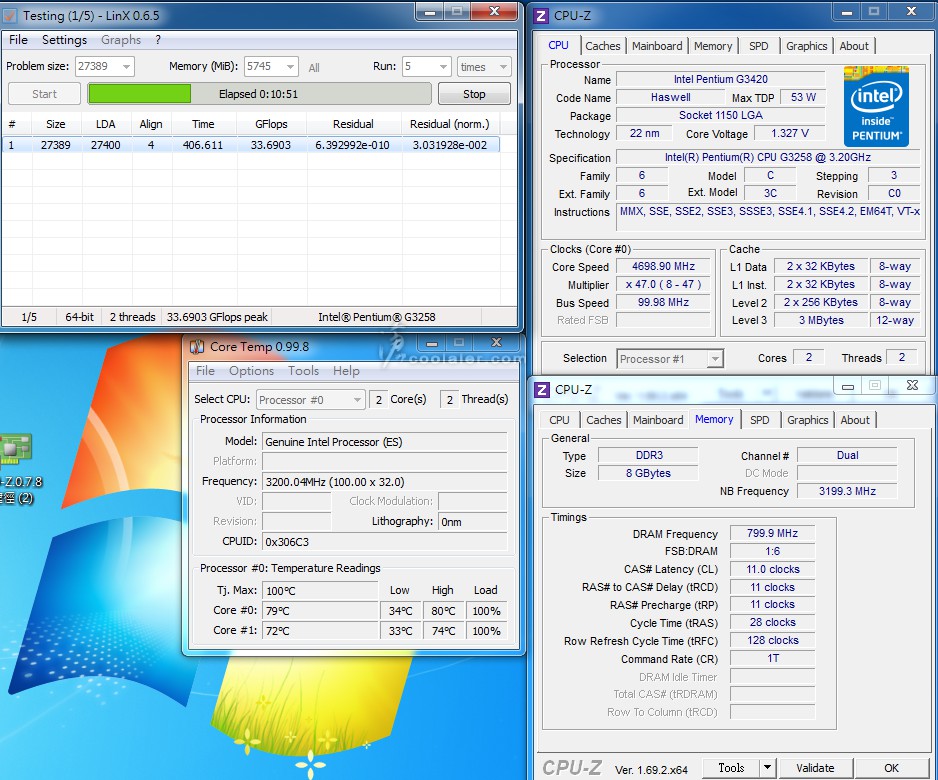
Task: Click the Core Temp title bar icon
Action: 197,346
